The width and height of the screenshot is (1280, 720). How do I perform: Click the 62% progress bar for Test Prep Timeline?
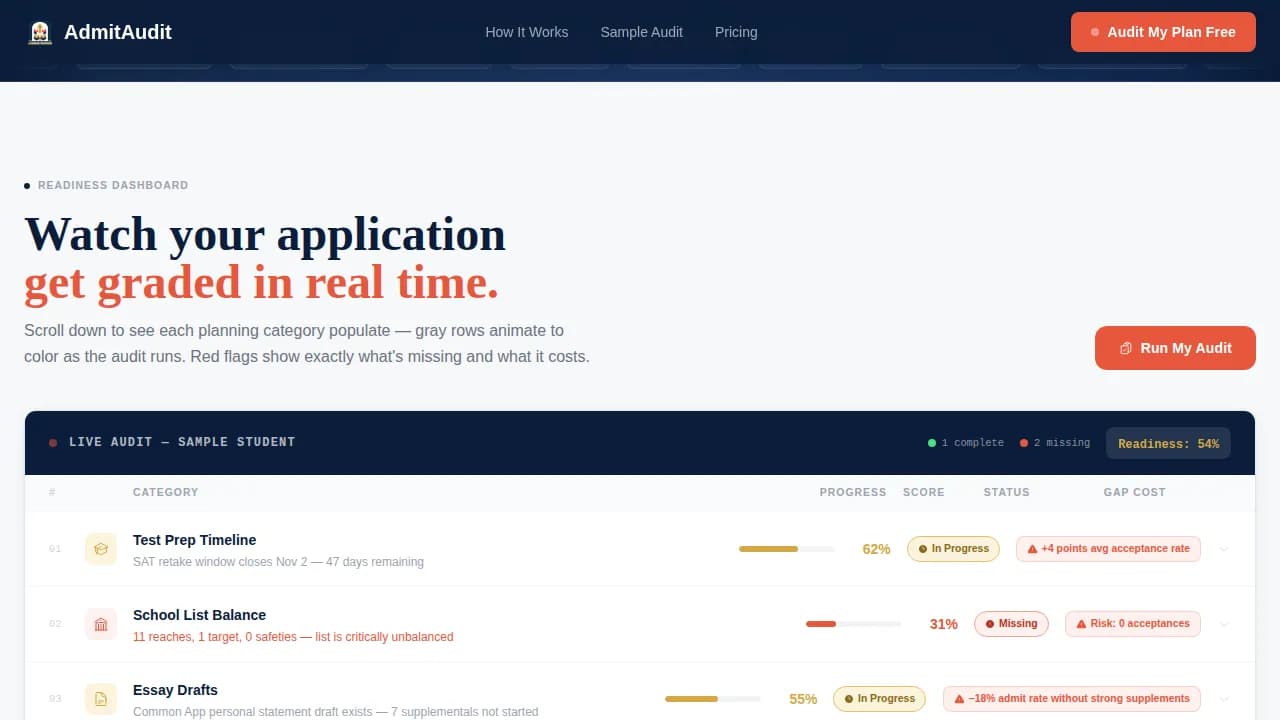pos(786,549)
